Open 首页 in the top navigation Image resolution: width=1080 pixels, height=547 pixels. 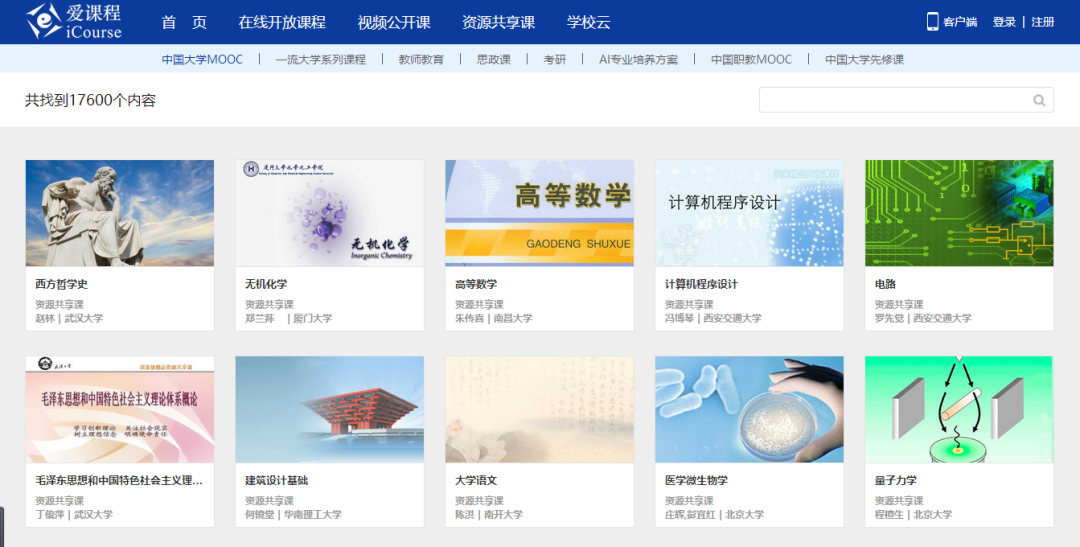point(184,22)
